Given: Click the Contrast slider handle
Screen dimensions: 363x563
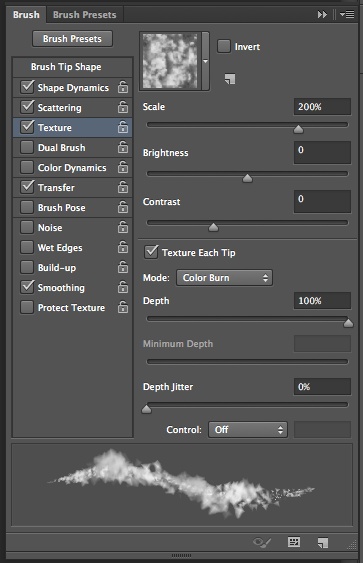Looking at the screenshot, I should tap(214, 227).
